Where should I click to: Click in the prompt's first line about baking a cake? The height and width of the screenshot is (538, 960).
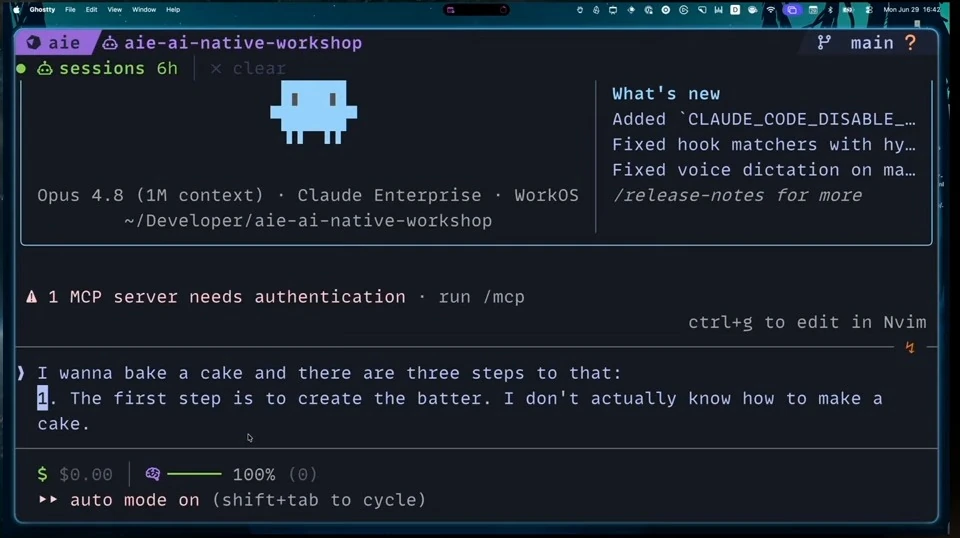329,373
